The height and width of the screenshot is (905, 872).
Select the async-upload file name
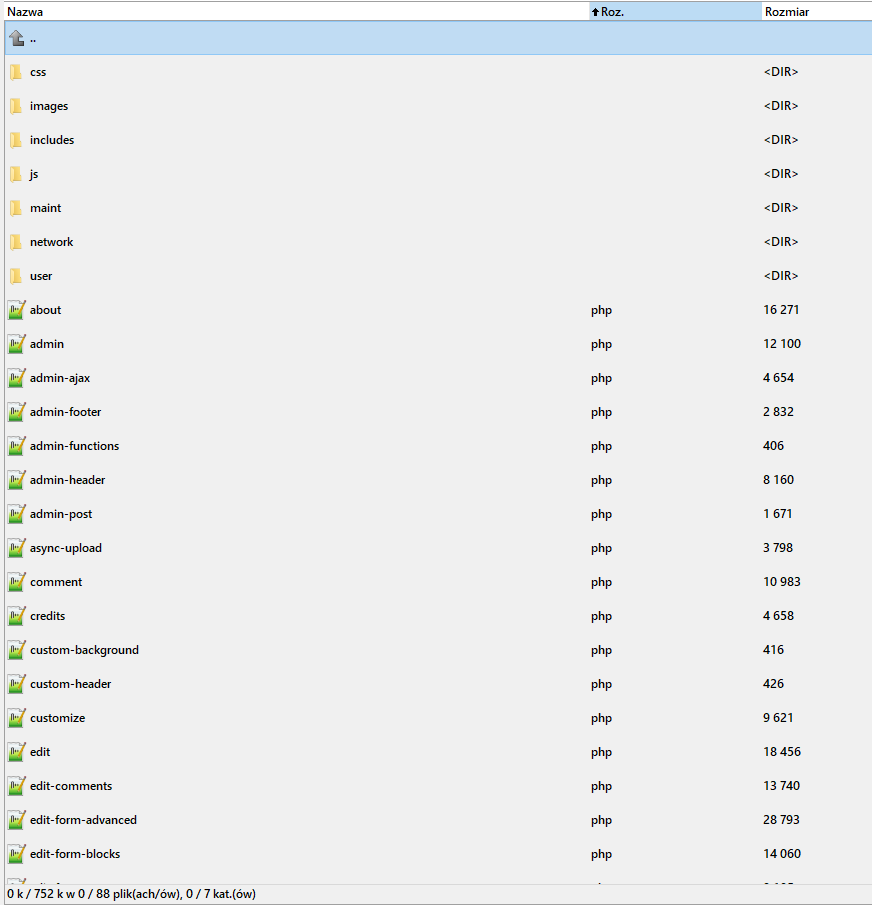pos(66,548)
